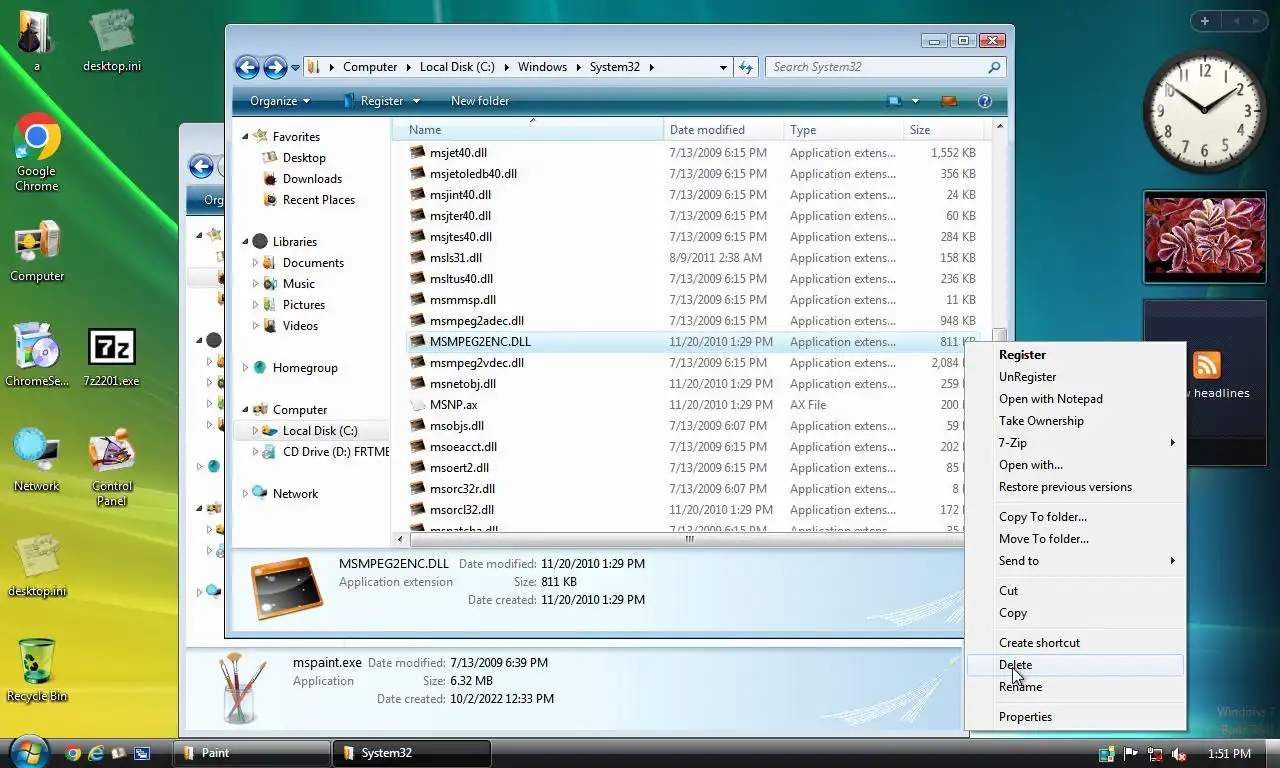Viewport: 1280px width, 768px height.
Task: Launch Internet Explorer from the taskbar
Action: point(96,753)
